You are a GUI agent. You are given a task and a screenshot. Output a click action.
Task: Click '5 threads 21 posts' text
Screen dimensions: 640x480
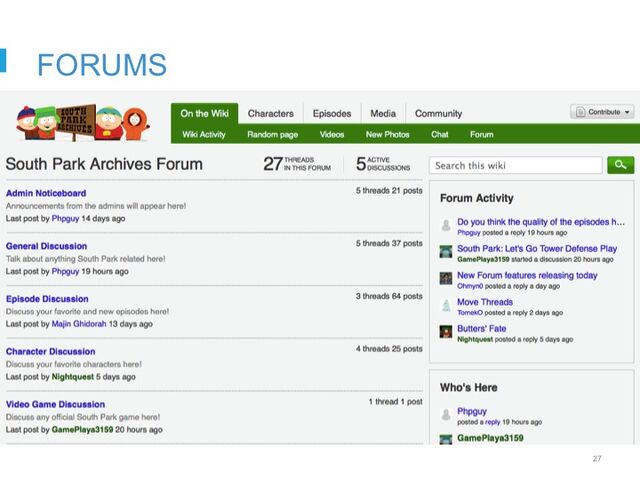pyautogui.click(x=389, y=191)
